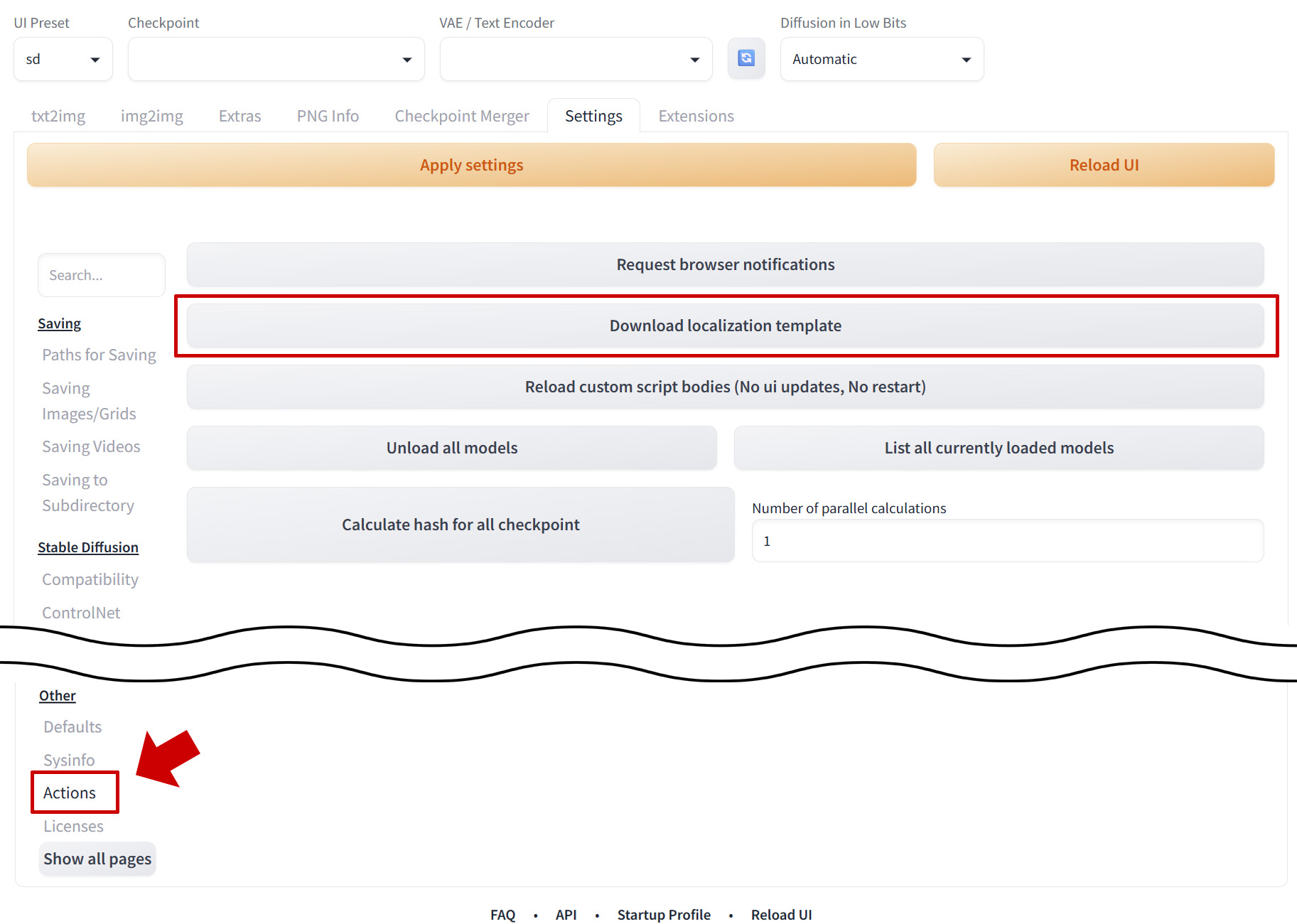The height and width of the screenshot is (924, 1297).
Task: Click the refresh checkpoint list icon
Action: coord(746,58)
